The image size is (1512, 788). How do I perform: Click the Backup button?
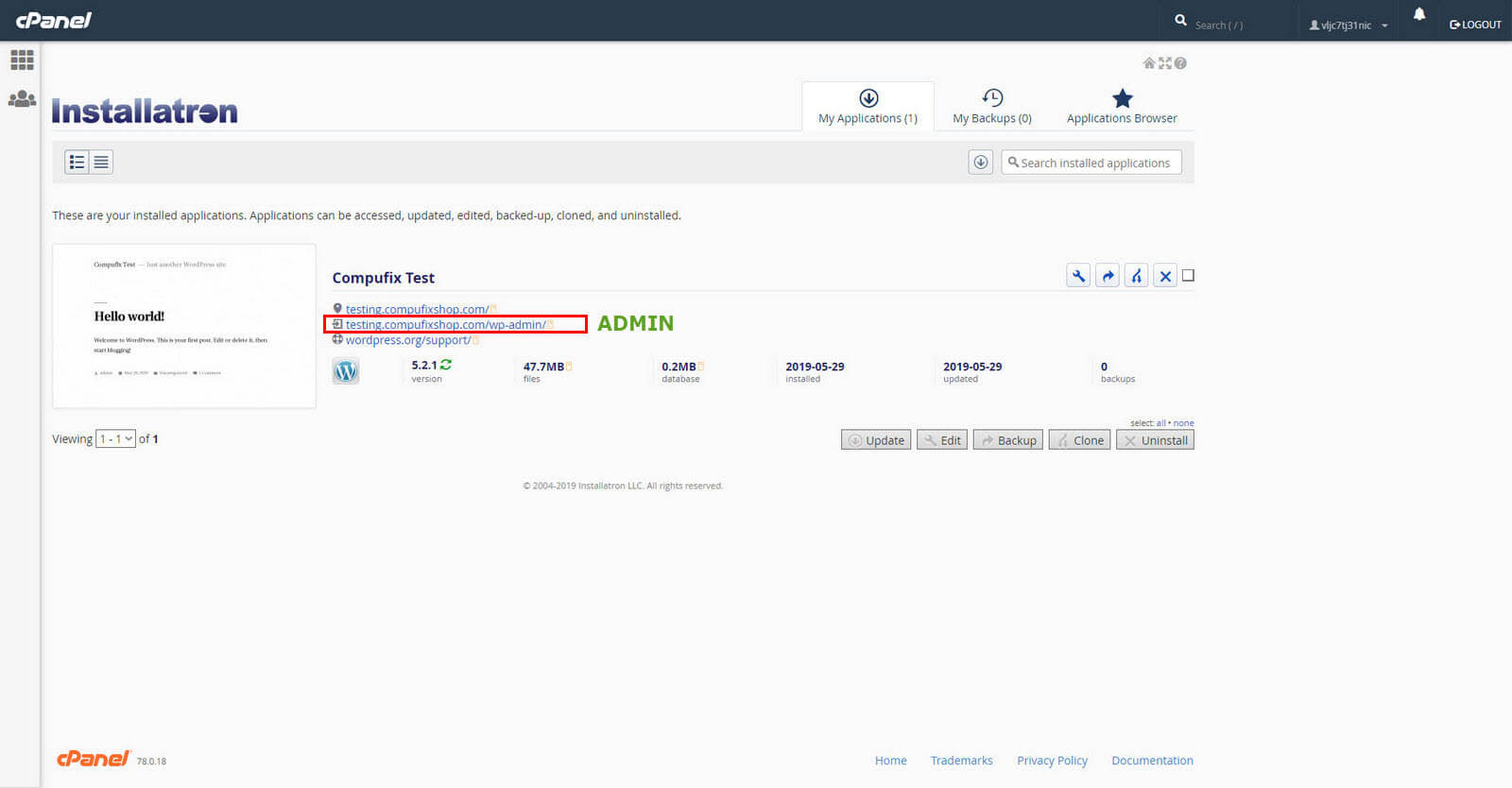[1008, 440]
